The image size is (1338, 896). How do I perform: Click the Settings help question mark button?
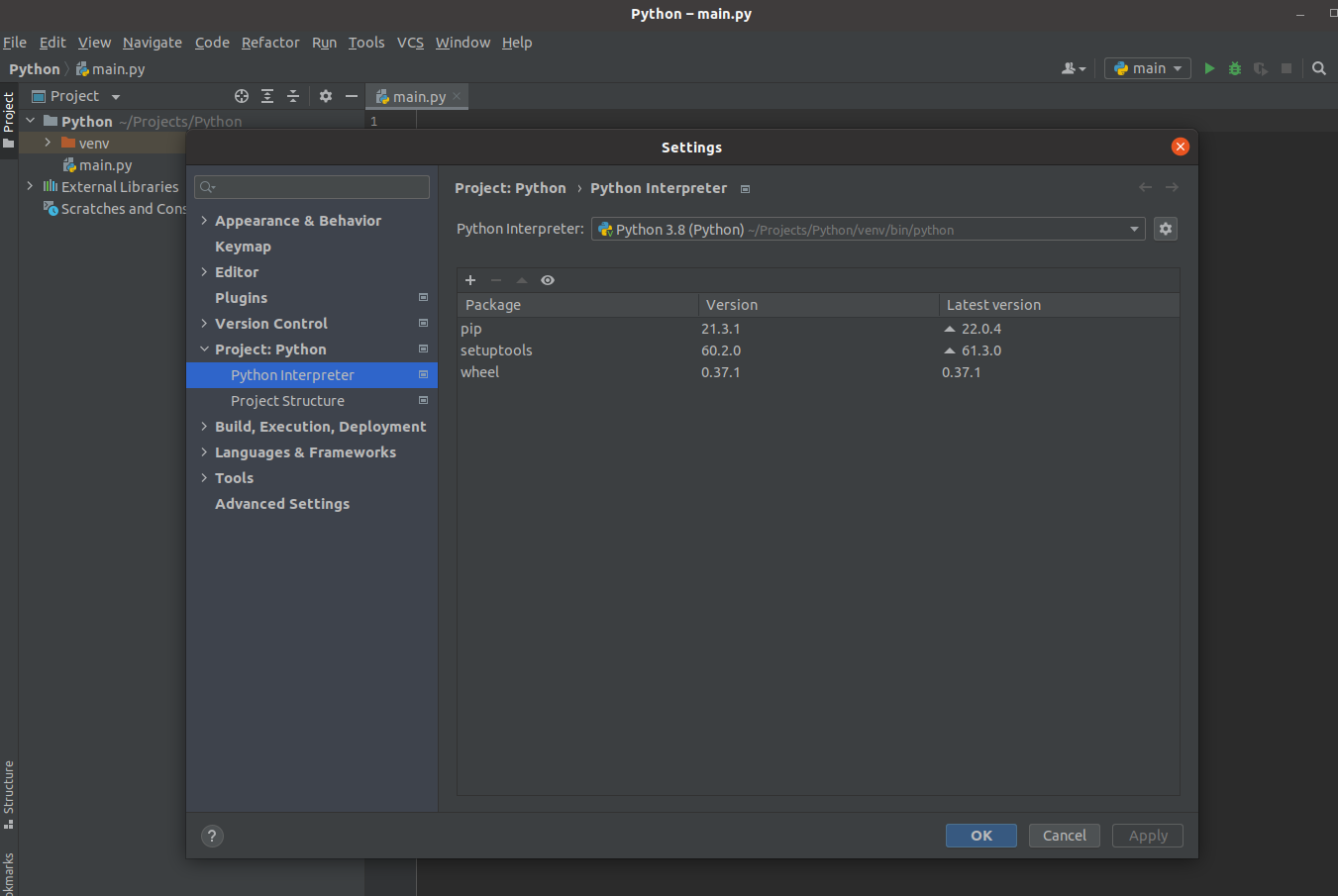(x=212, y=836)
